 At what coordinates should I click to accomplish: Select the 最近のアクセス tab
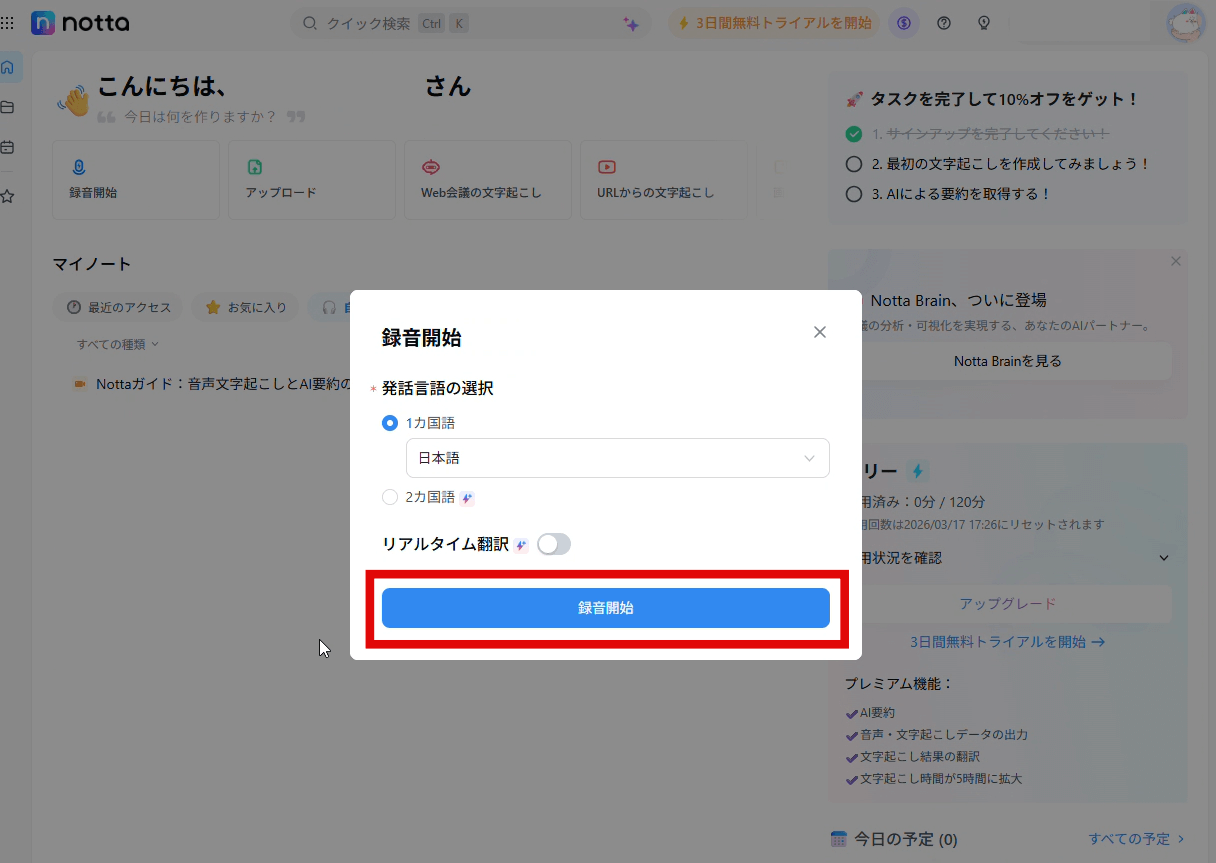tap(118, 308)
